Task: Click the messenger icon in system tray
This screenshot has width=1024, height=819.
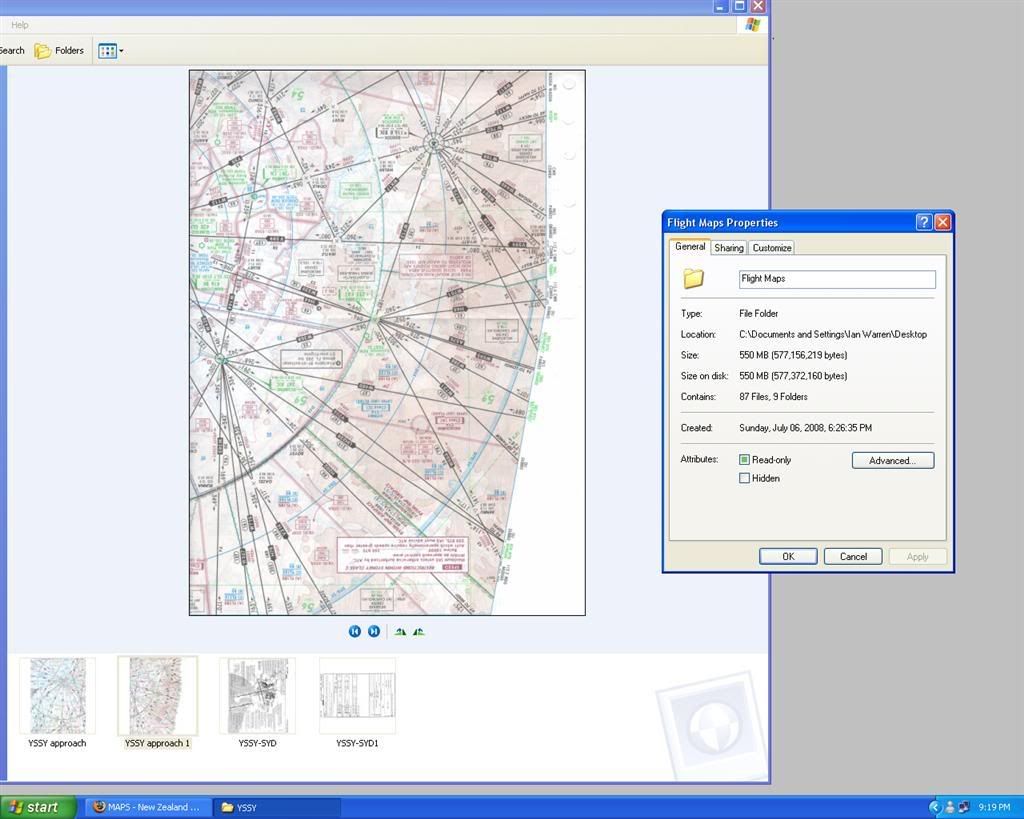Action: pos(949,807)
